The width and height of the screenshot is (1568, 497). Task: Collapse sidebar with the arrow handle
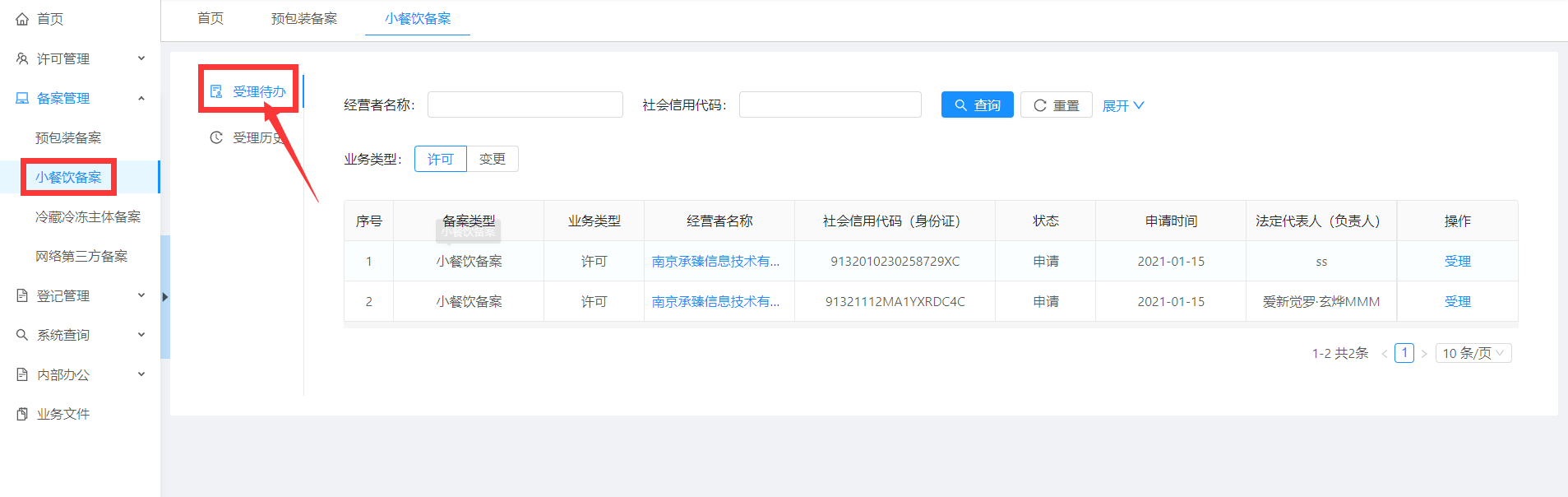click(x=165, y=297)
